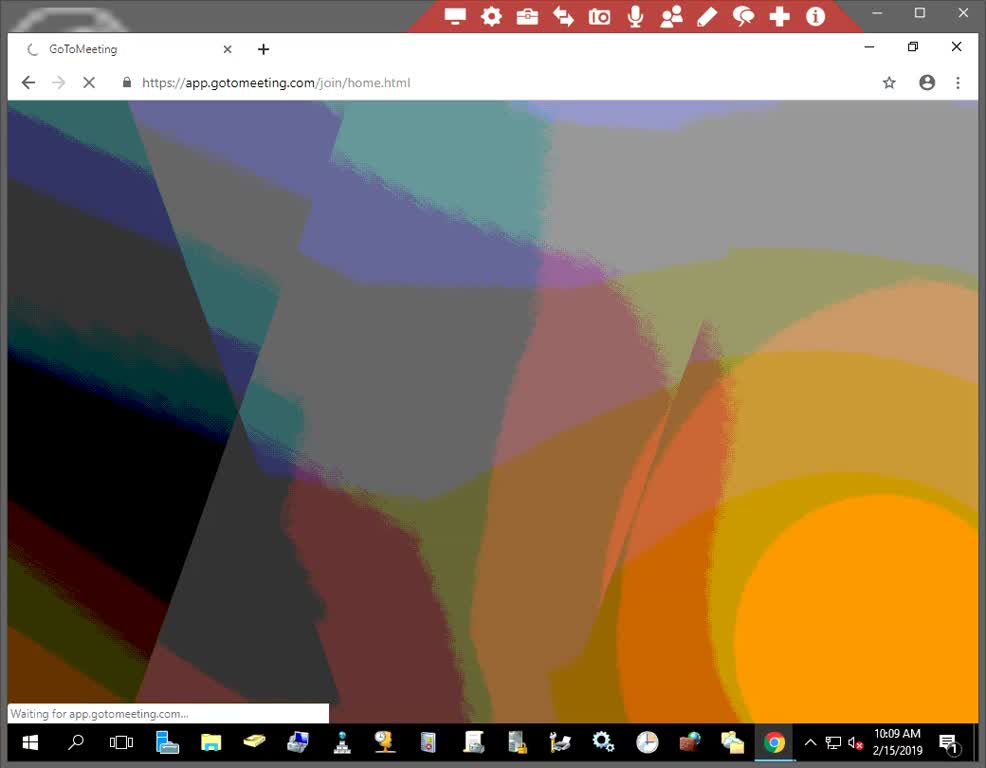Image resolution: width=986 pixels, height=768 pixels.
Task: Click the address bar showing app.gotomeeting.com
Action: pyautogui.click(x=400, y=83)
